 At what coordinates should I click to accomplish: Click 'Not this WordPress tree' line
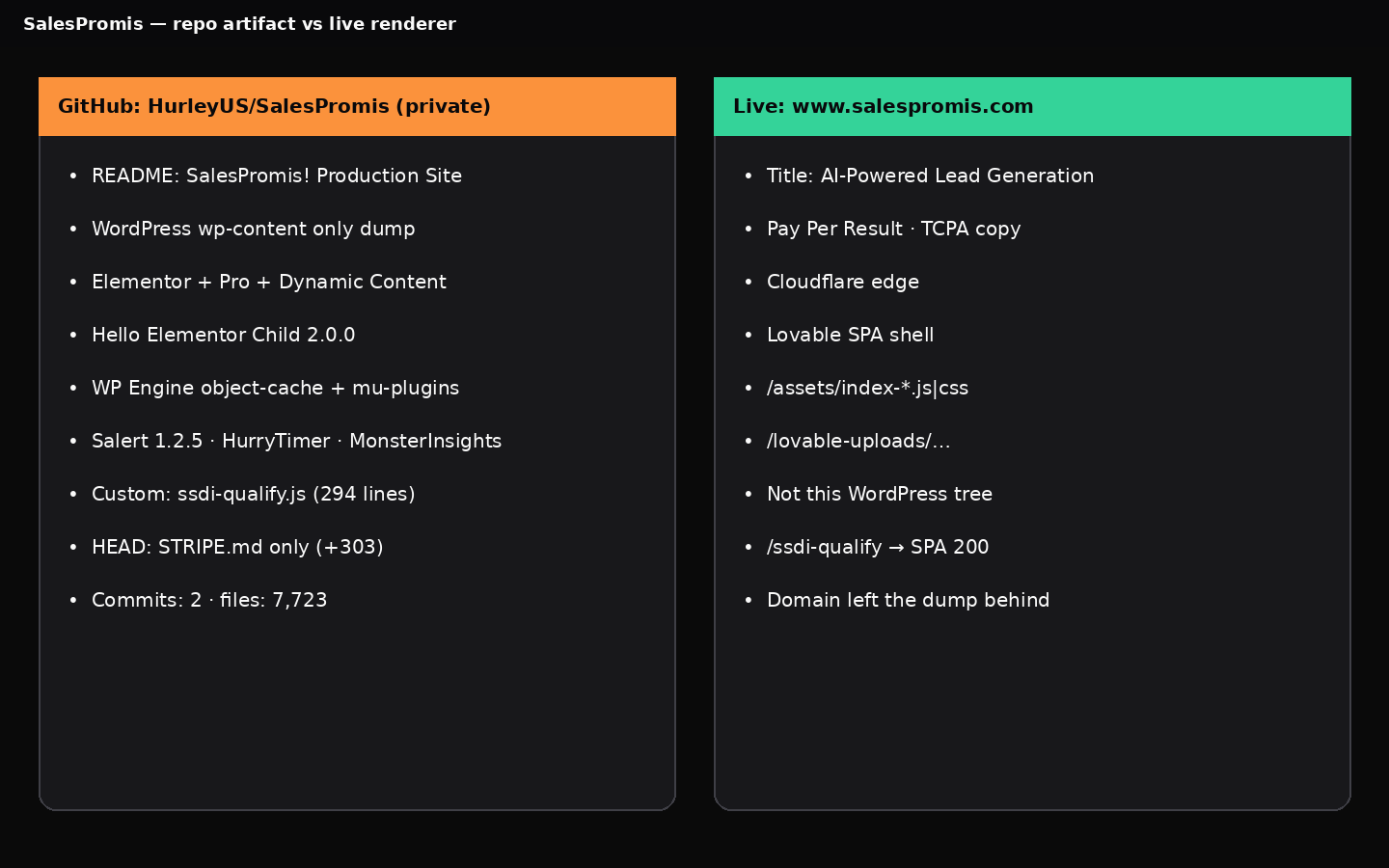click(x=880, y=494)
